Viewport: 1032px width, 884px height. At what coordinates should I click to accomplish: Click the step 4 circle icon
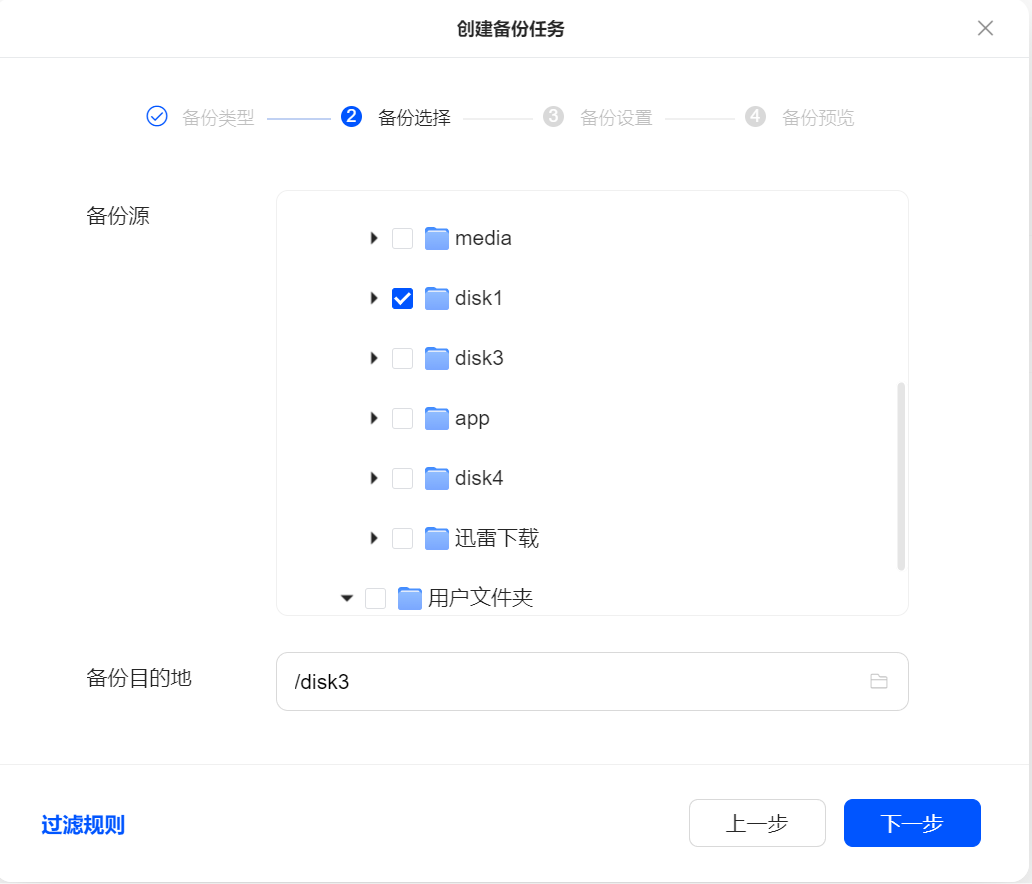coord(756,117)
